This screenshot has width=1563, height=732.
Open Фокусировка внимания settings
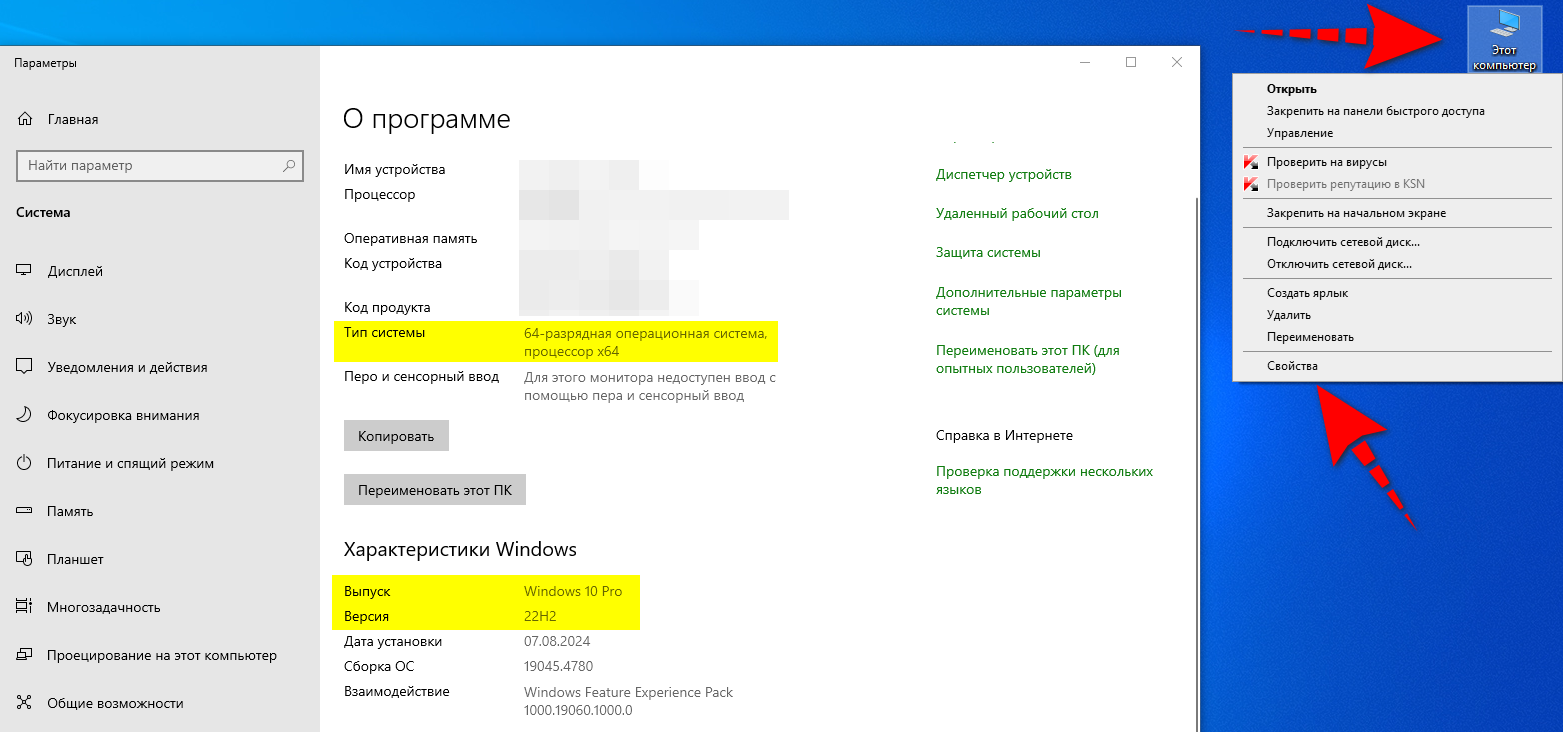[x=160, y=415]
